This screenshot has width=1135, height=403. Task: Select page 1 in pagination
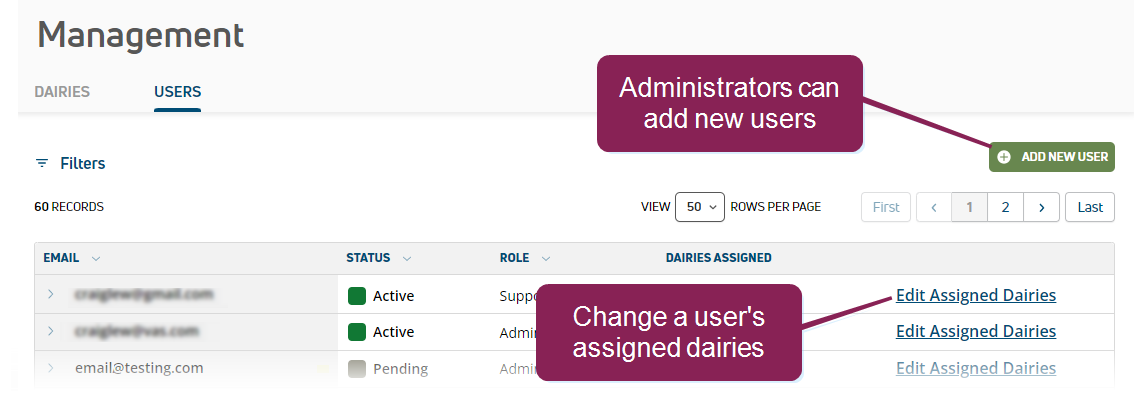[x=969, y=207]
